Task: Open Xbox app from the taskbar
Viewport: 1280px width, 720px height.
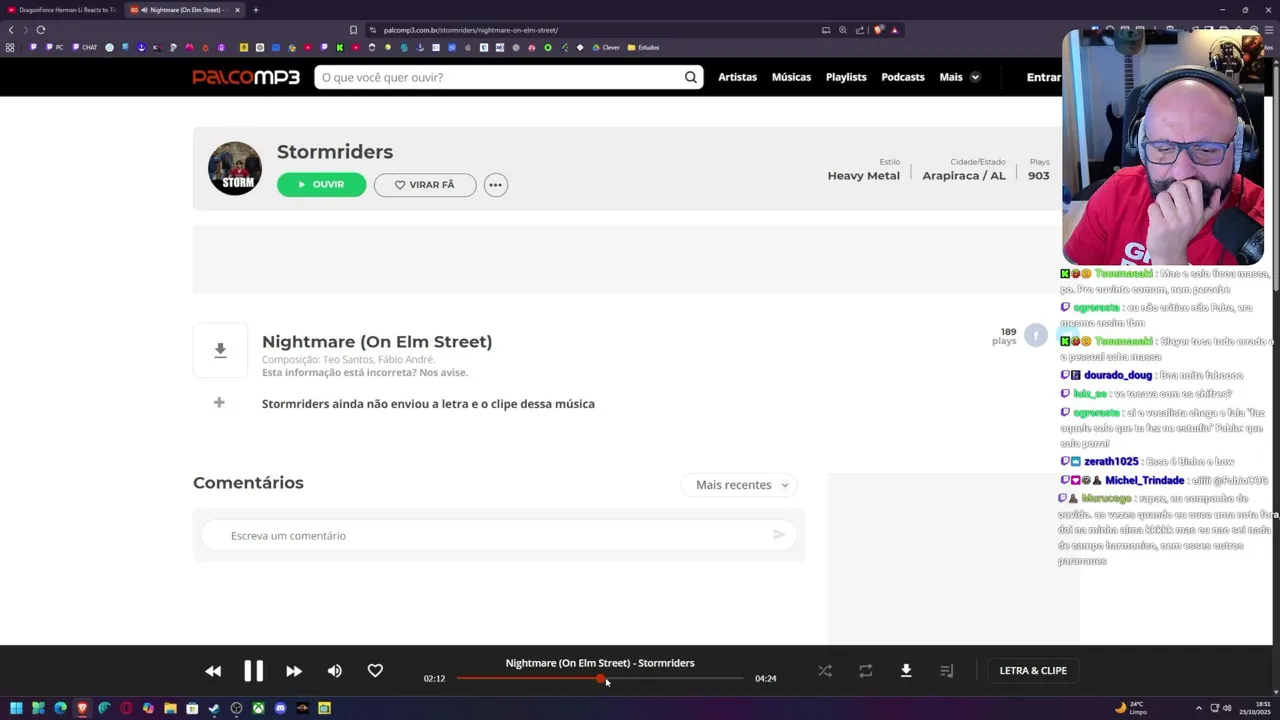Action: coord(258,708)
